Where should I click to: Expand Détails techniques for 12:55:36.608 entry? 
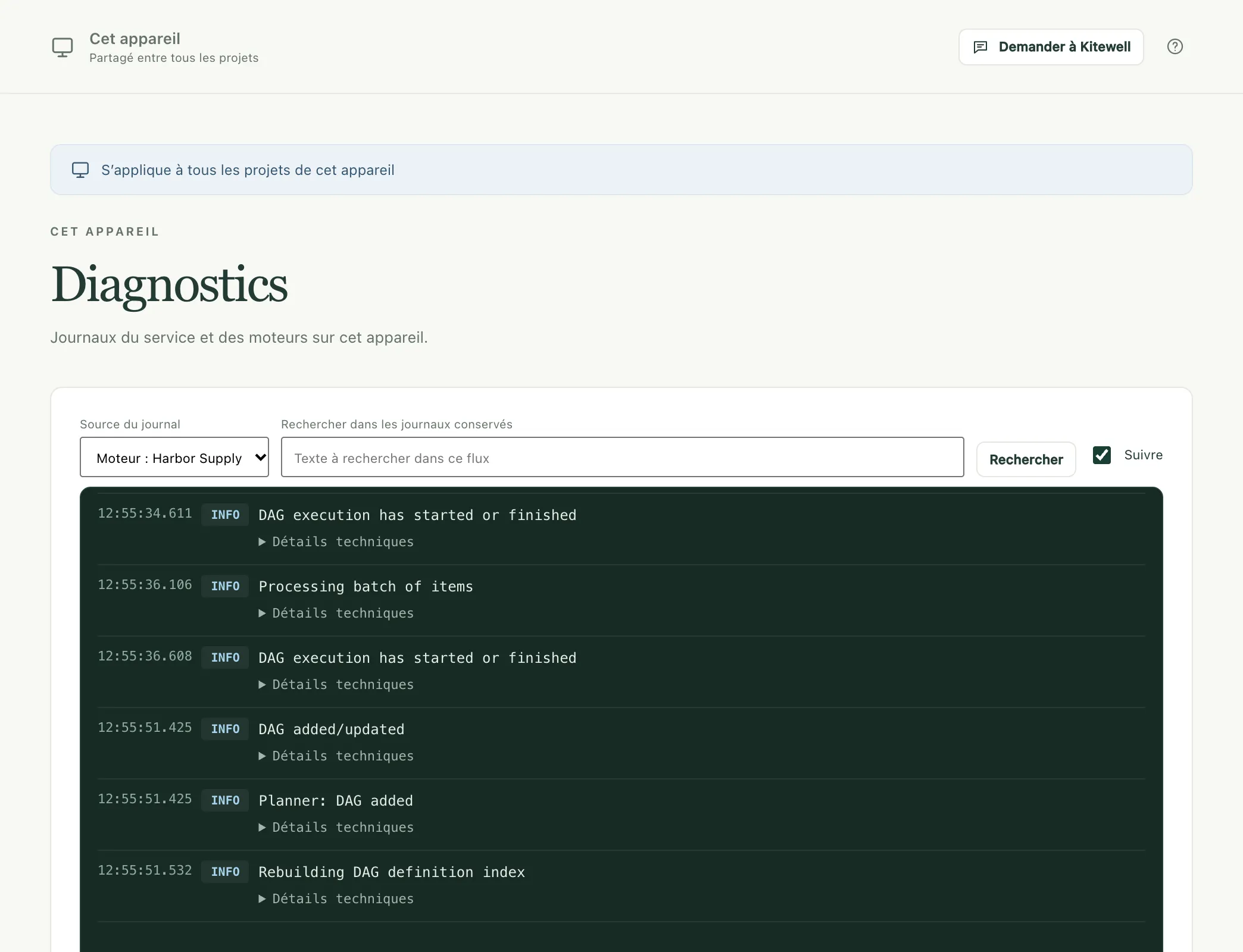click(x=336, y=684)
